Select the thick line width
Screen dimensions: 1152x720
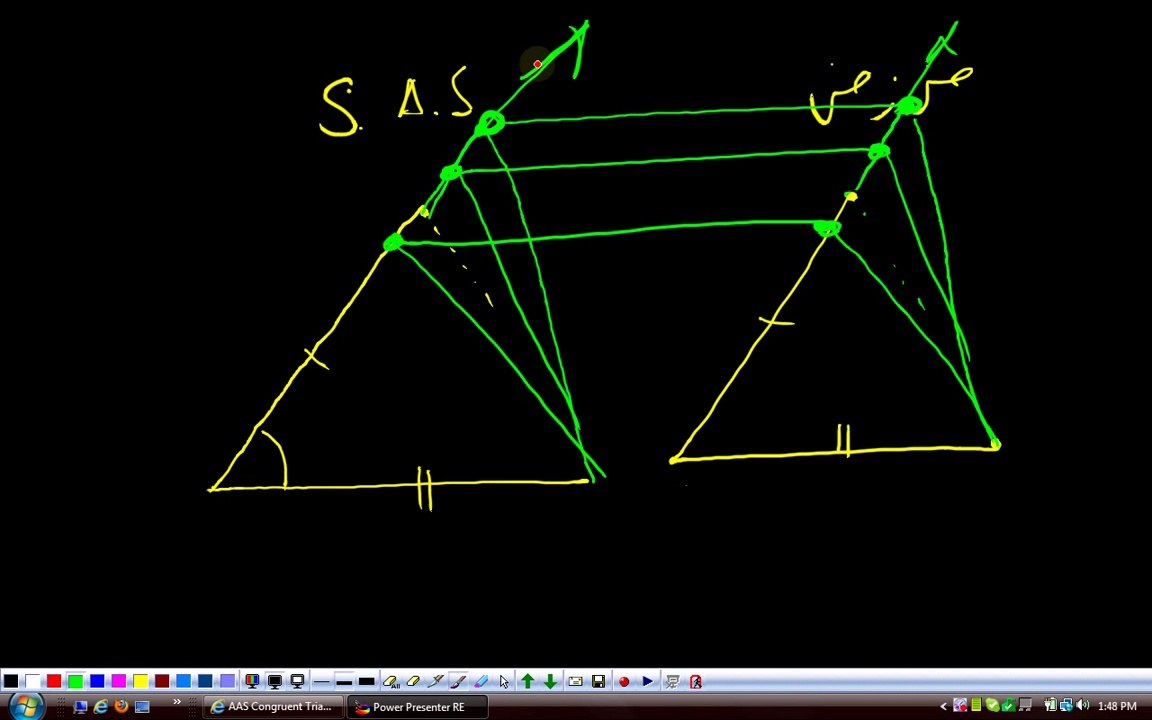[x=367, y=682]
